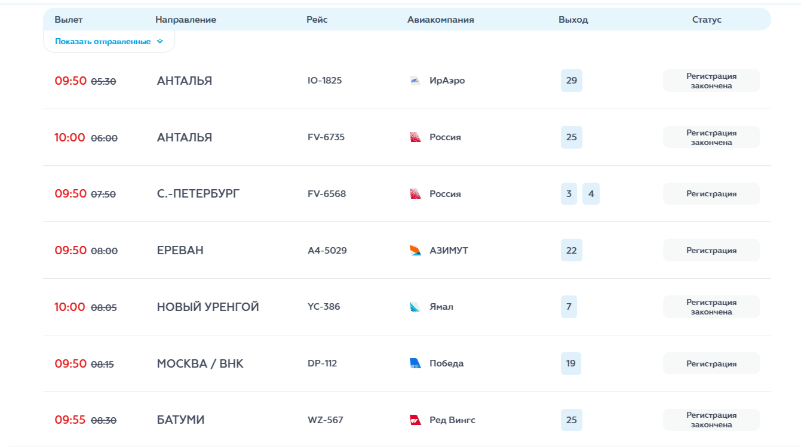The width and height of the screenshot is (801, 447).
Task: Click new time 10:00 for Новый Уренгой
Action: pos(70,307)
